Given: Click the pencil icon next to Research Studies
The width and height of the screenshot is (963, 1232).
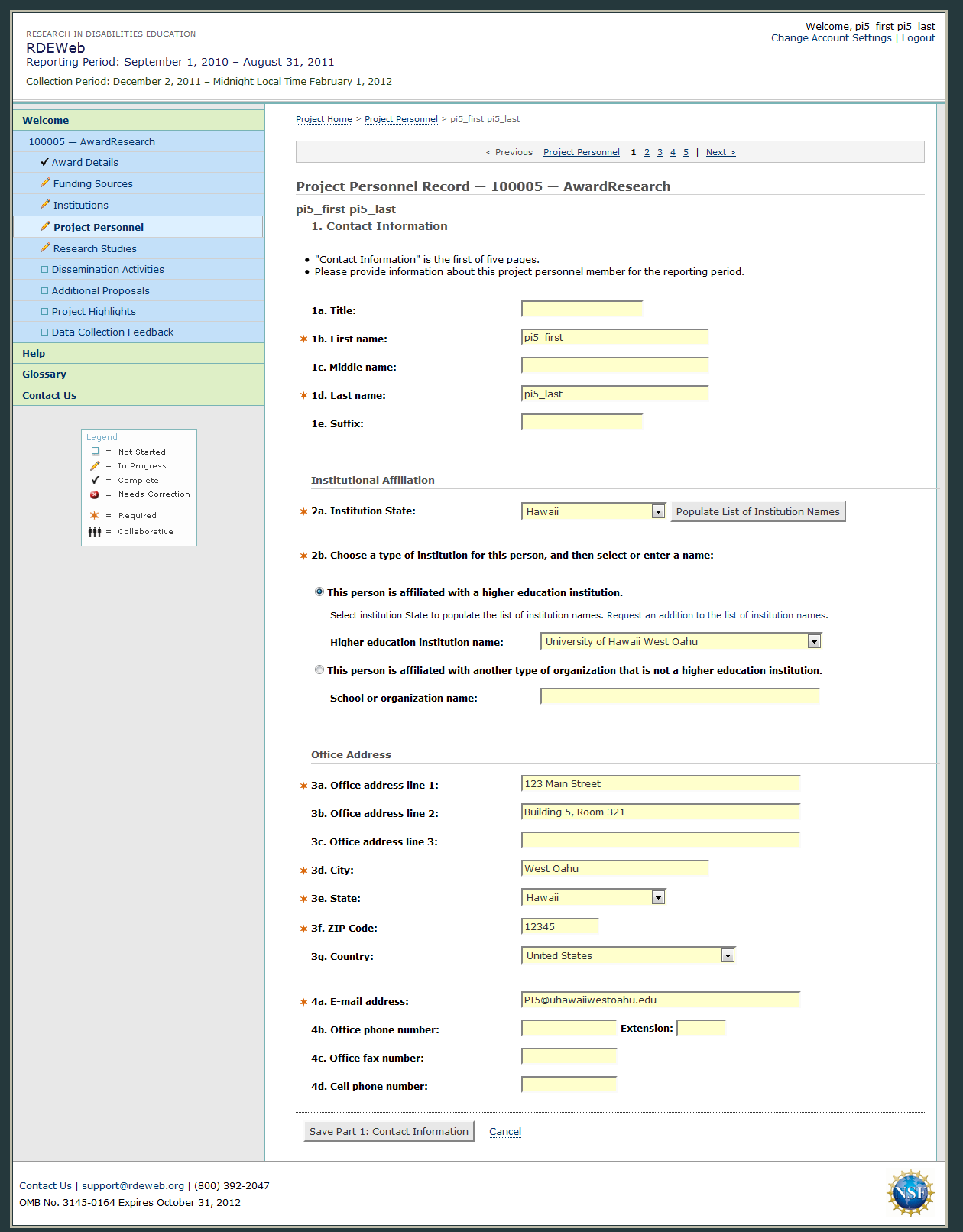Looking at the screenshot, I should (x=45, y=248).
